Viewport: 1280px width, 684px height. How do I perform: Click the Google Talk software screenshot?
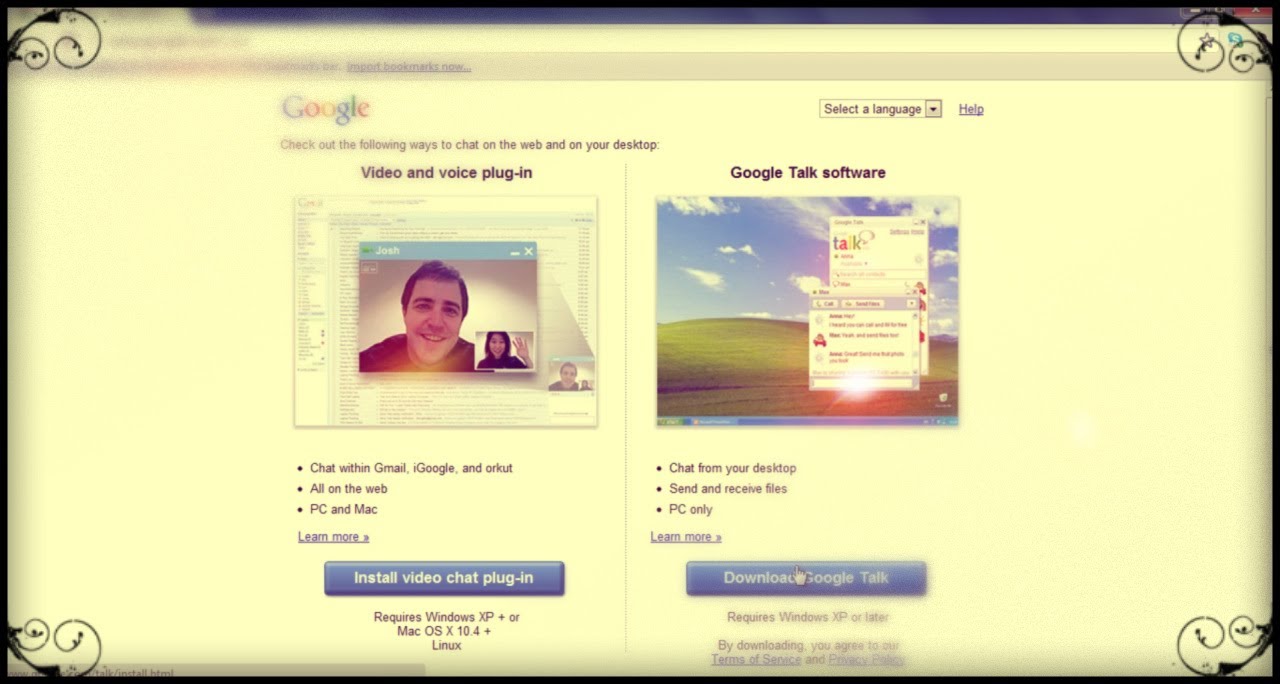tap(808, 311)
